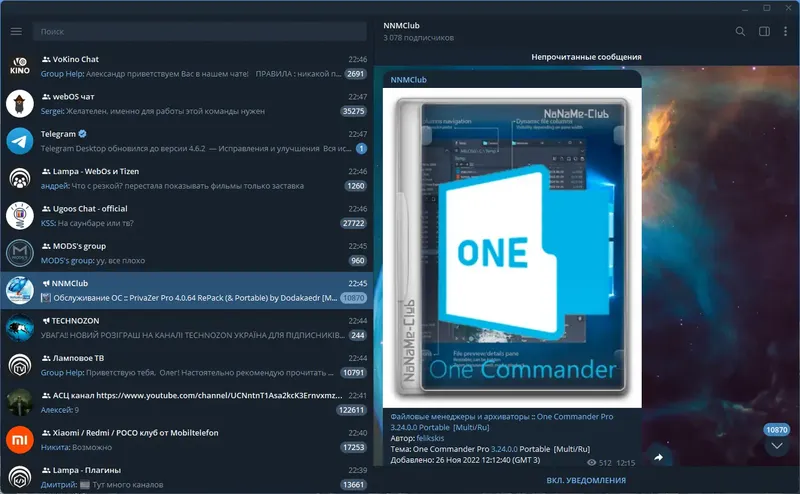Jump to bottom with the down chevron
800x494 pixels.
click(777, 446)
